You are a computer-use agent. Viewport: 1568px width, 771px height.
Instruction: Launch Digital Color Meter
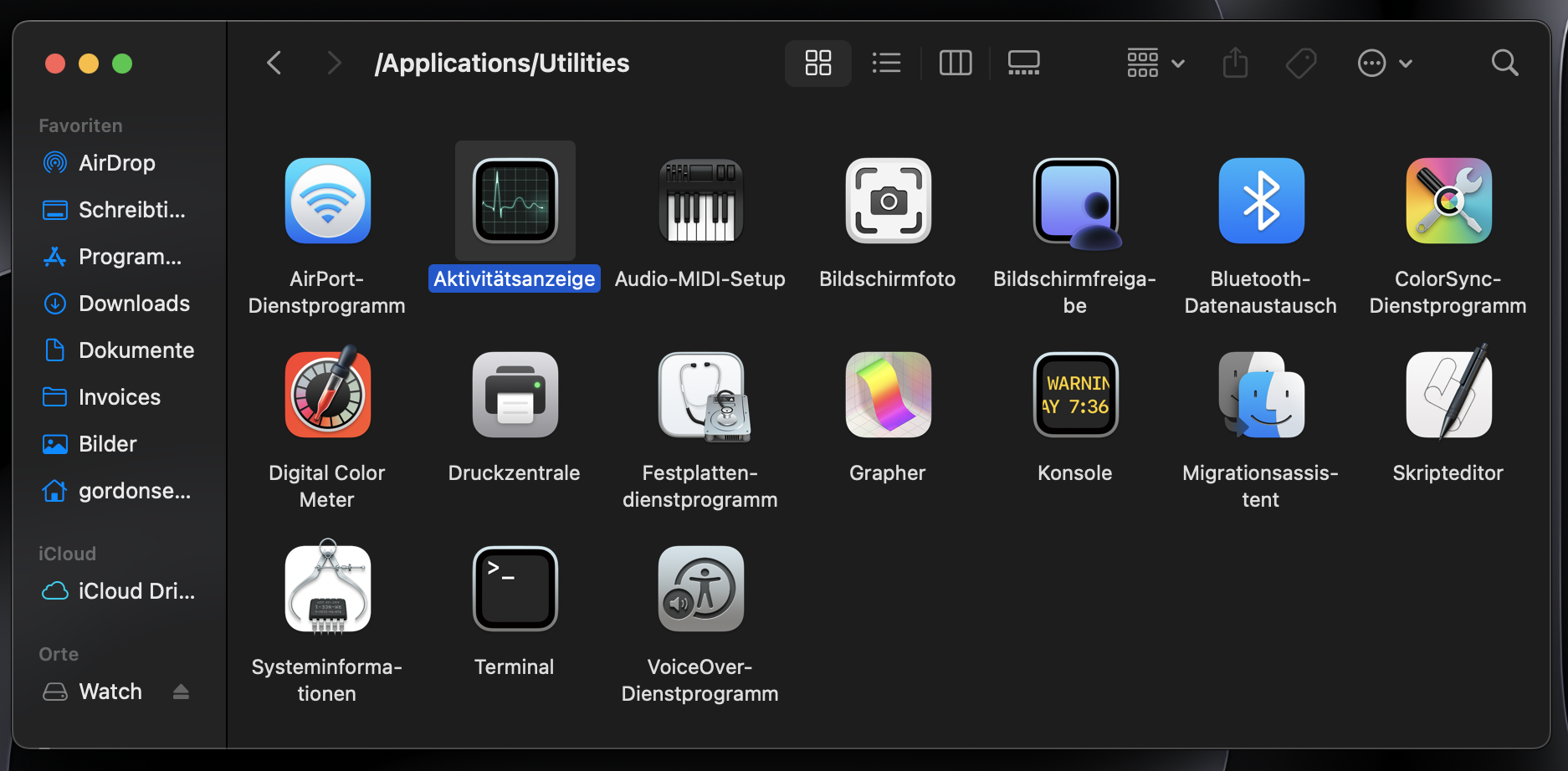coord(327,395)
